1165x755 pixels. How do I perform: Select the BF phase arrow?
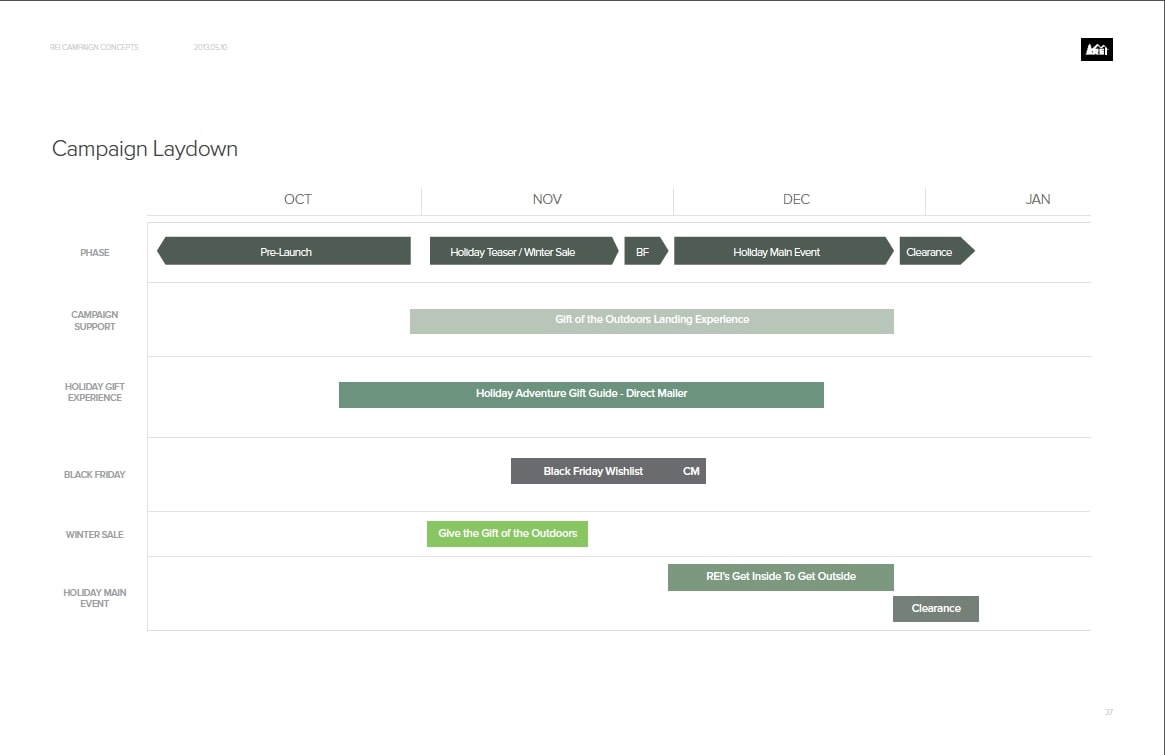click(644, 252)
